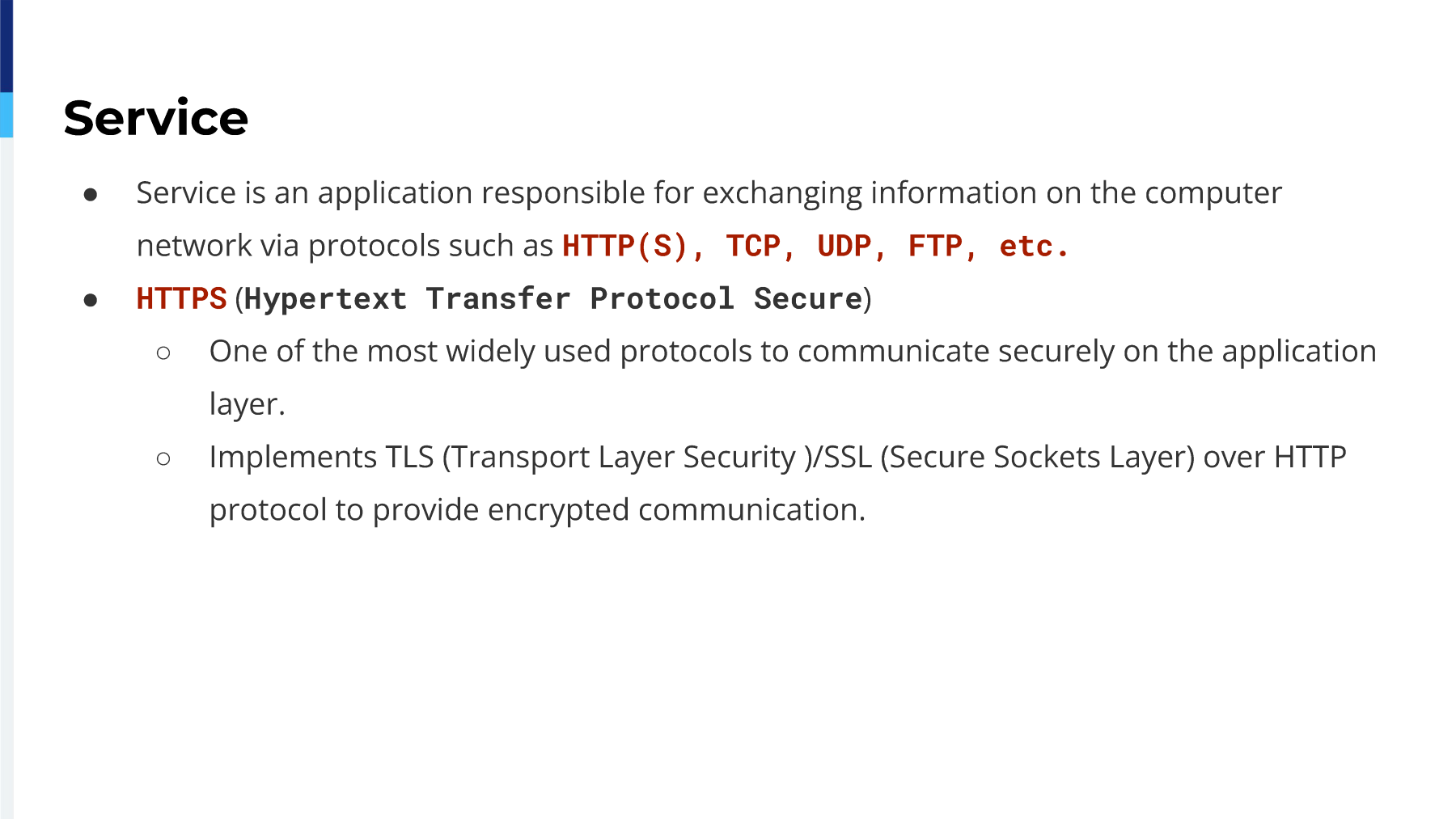Click 'protocol to provide encrypted communication' line

pos(537,510)
